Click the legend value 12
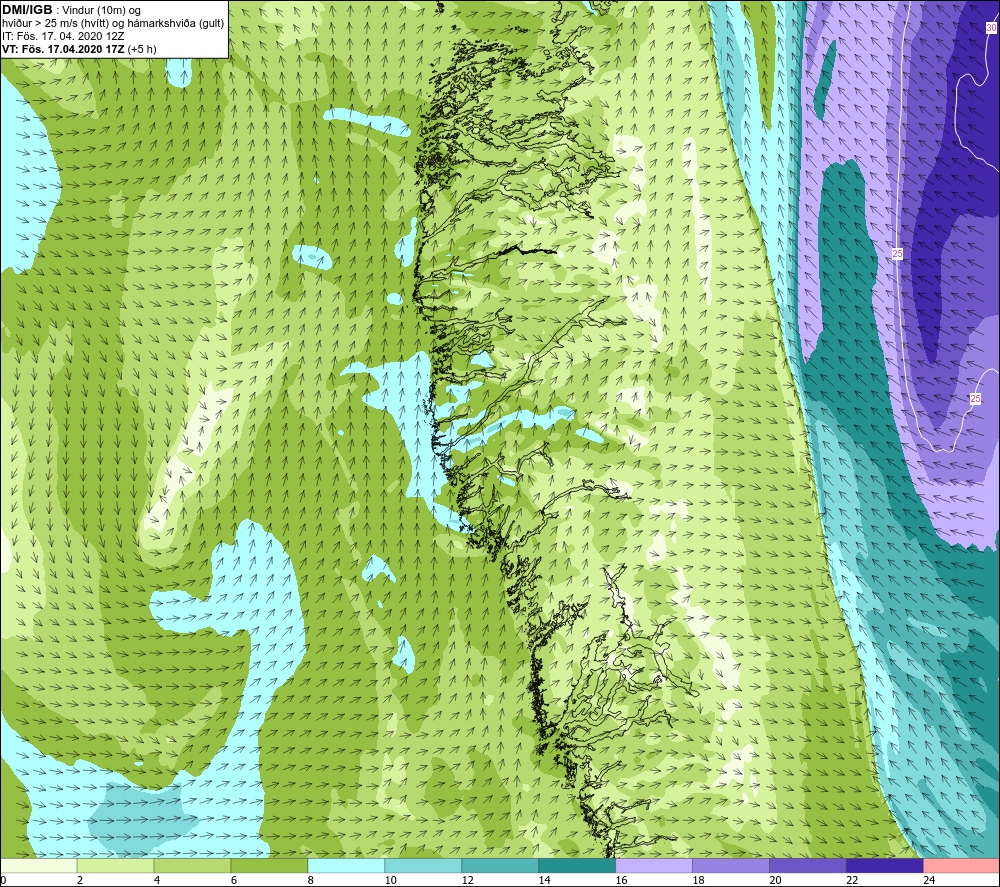 tap(467, 880)
